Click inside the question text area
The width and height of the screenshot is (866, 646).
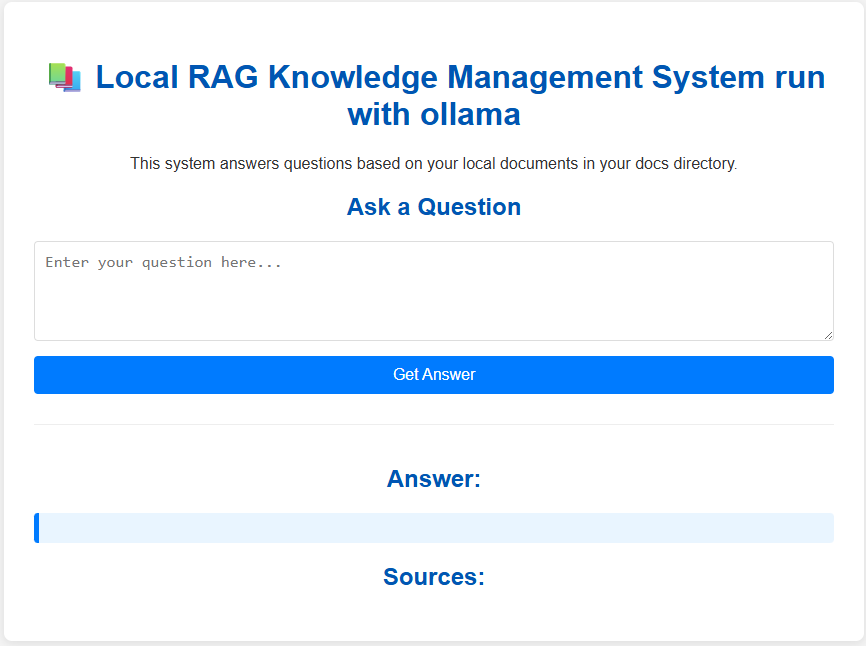(434, 291)
